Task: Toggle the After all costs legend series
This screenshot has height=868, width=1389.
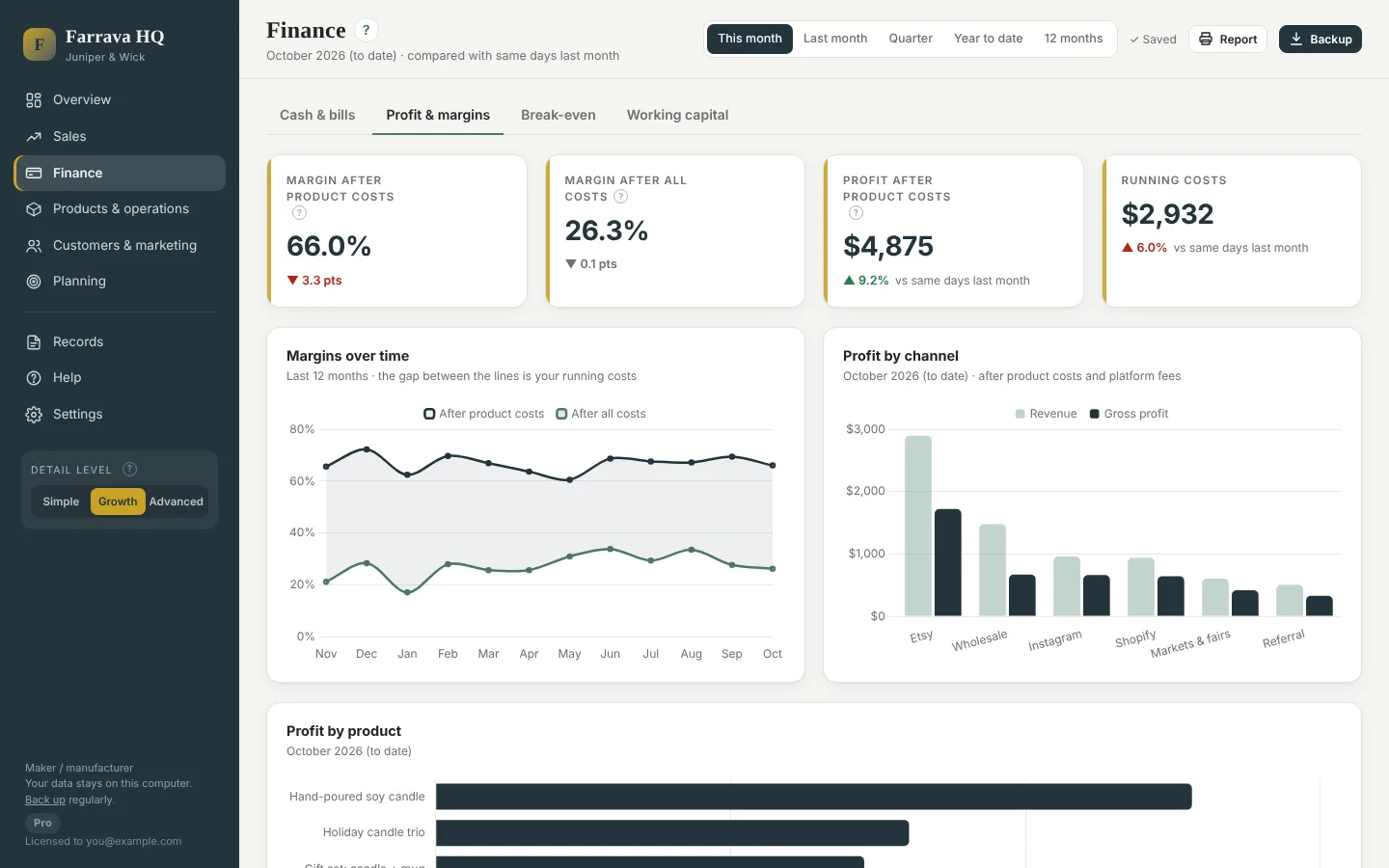Action: (x=601, y=414)
